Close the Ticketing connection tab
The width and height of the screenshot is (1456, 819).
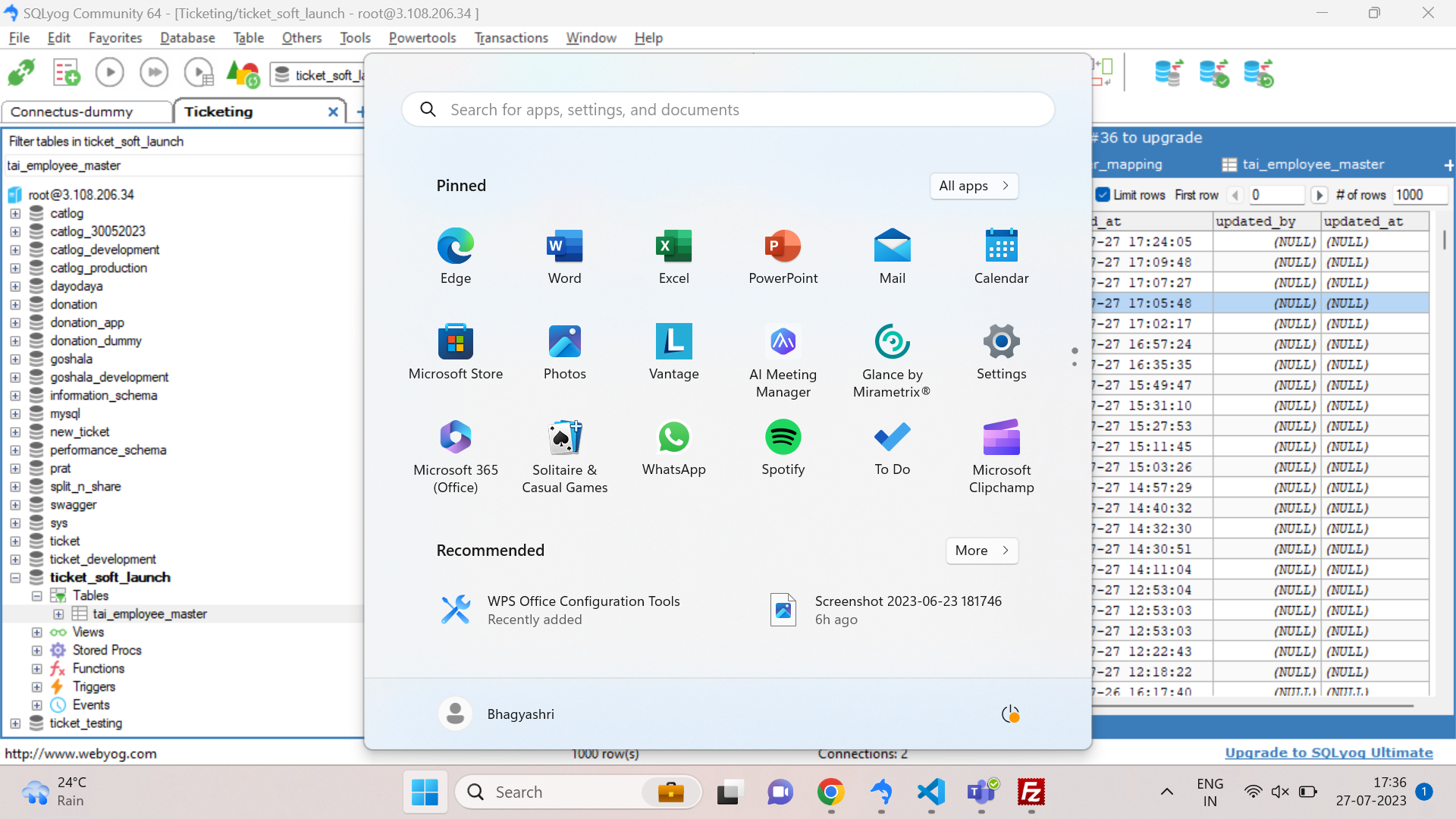(x=332, y=111)
